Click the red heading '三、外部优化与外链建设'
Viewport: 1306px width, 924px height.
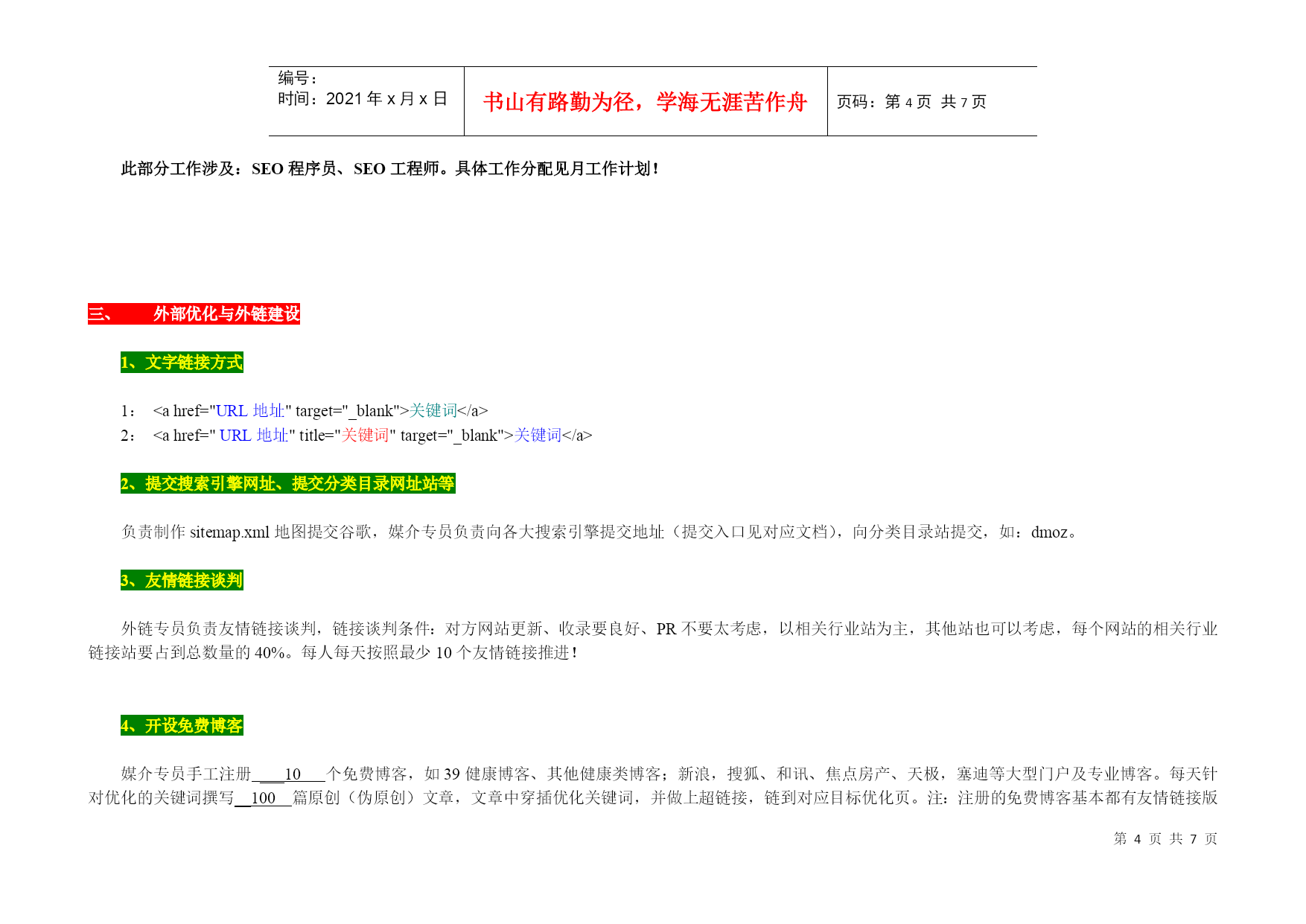tap(194, 314)
